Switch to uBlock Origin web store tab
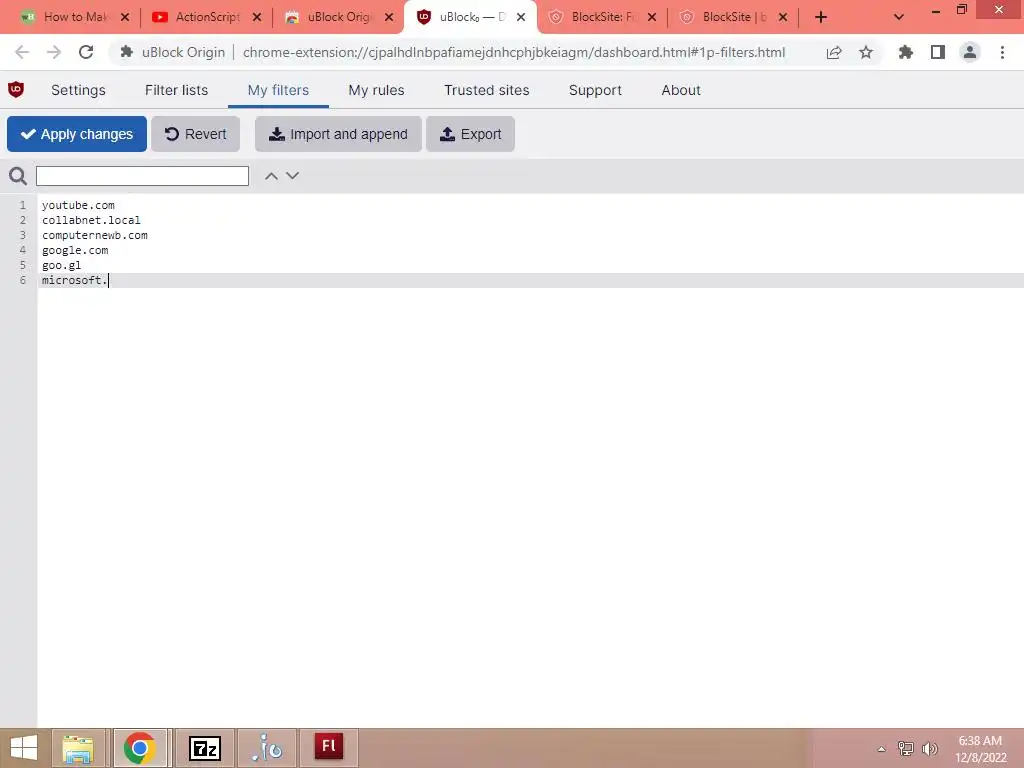This screenshot has width=1024, height=768. (x=339, y=17)
